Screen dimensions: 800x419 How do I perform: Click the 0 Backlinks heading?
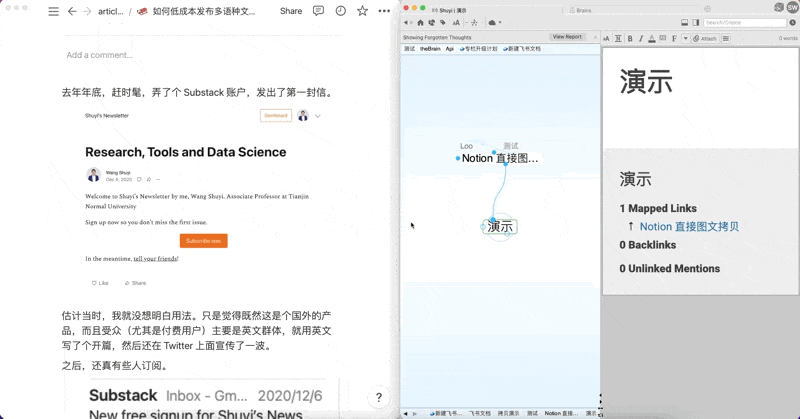coord(647,245)
